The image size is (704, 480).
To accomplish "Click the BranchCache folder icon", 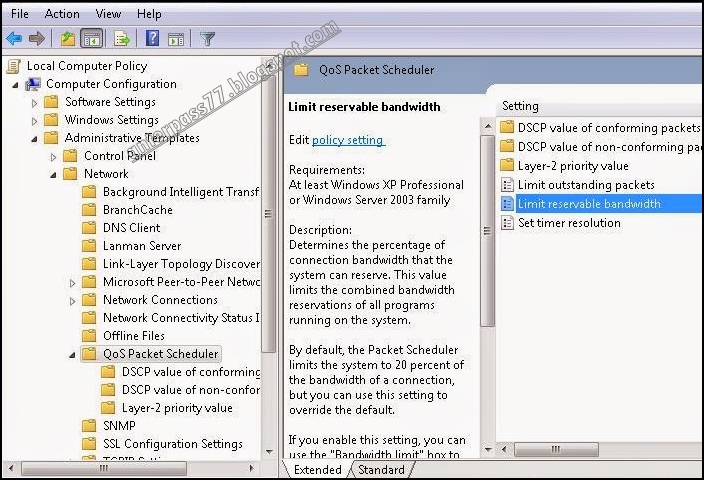I will point(89,210).
